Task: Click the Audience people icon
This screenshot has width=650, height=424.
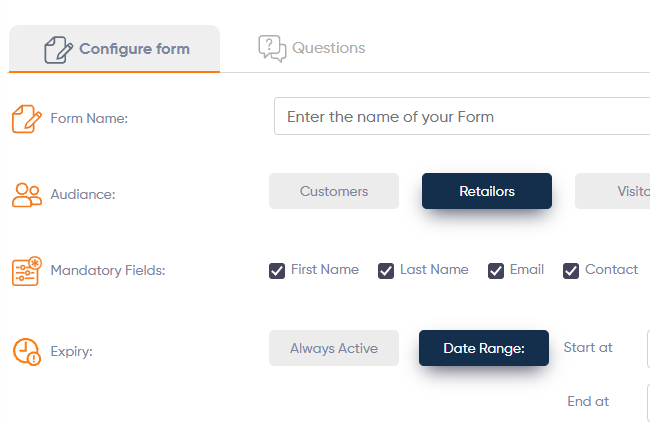Action: click(27, 195)
